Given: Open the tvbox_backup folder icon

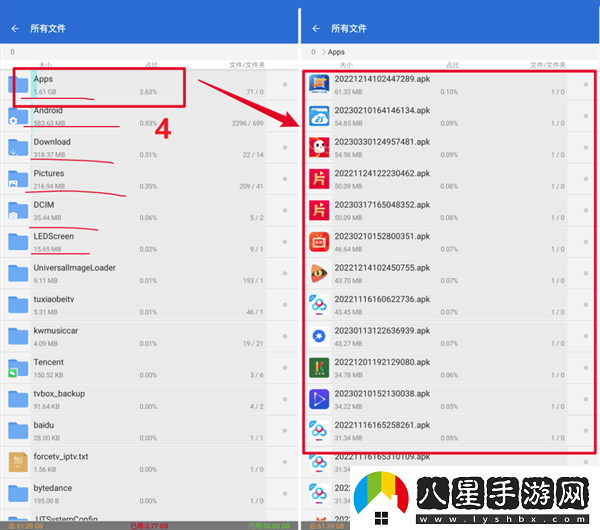Looking at the screenshot, I should pyautogui.click(x=18, y=399).
